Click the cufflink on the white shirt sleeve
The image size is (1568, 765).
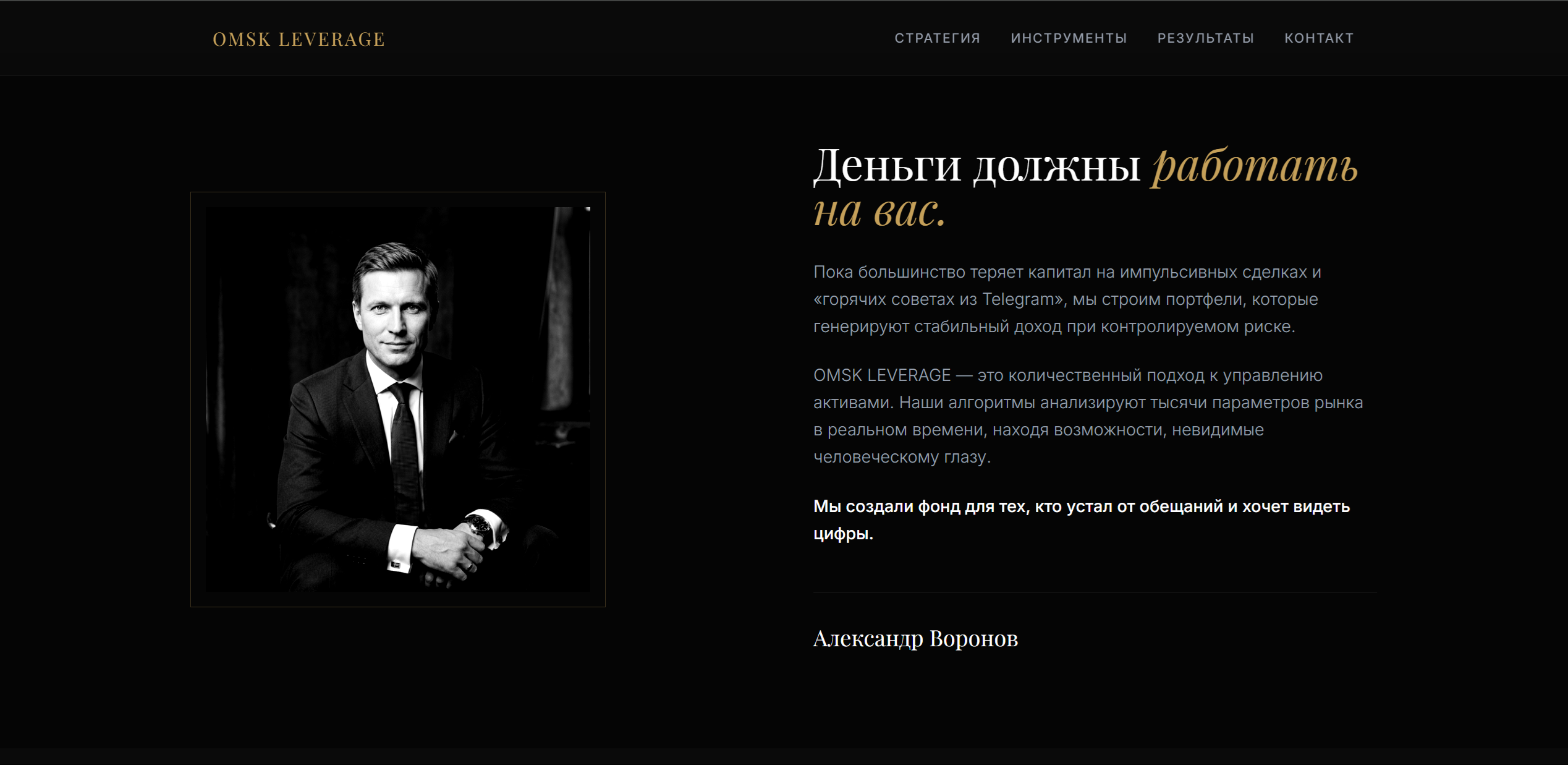point(396,564)
